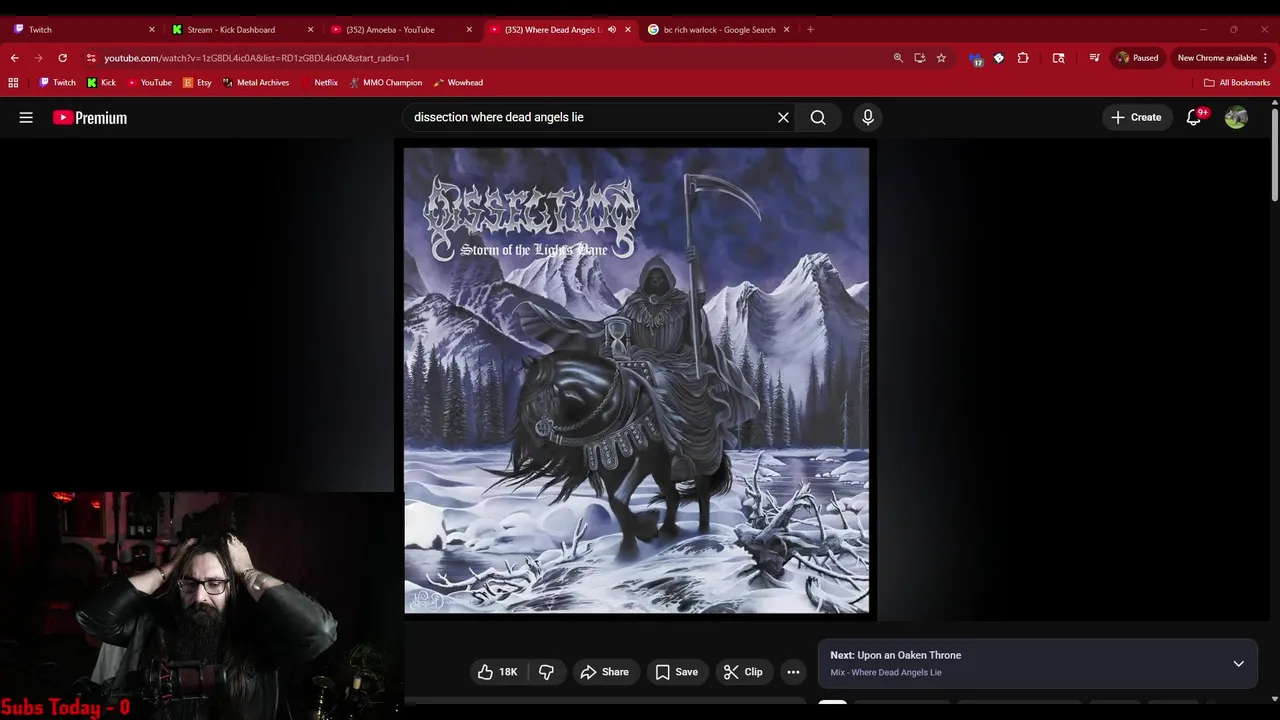Open the Kick bookmark

click(101, 83)
